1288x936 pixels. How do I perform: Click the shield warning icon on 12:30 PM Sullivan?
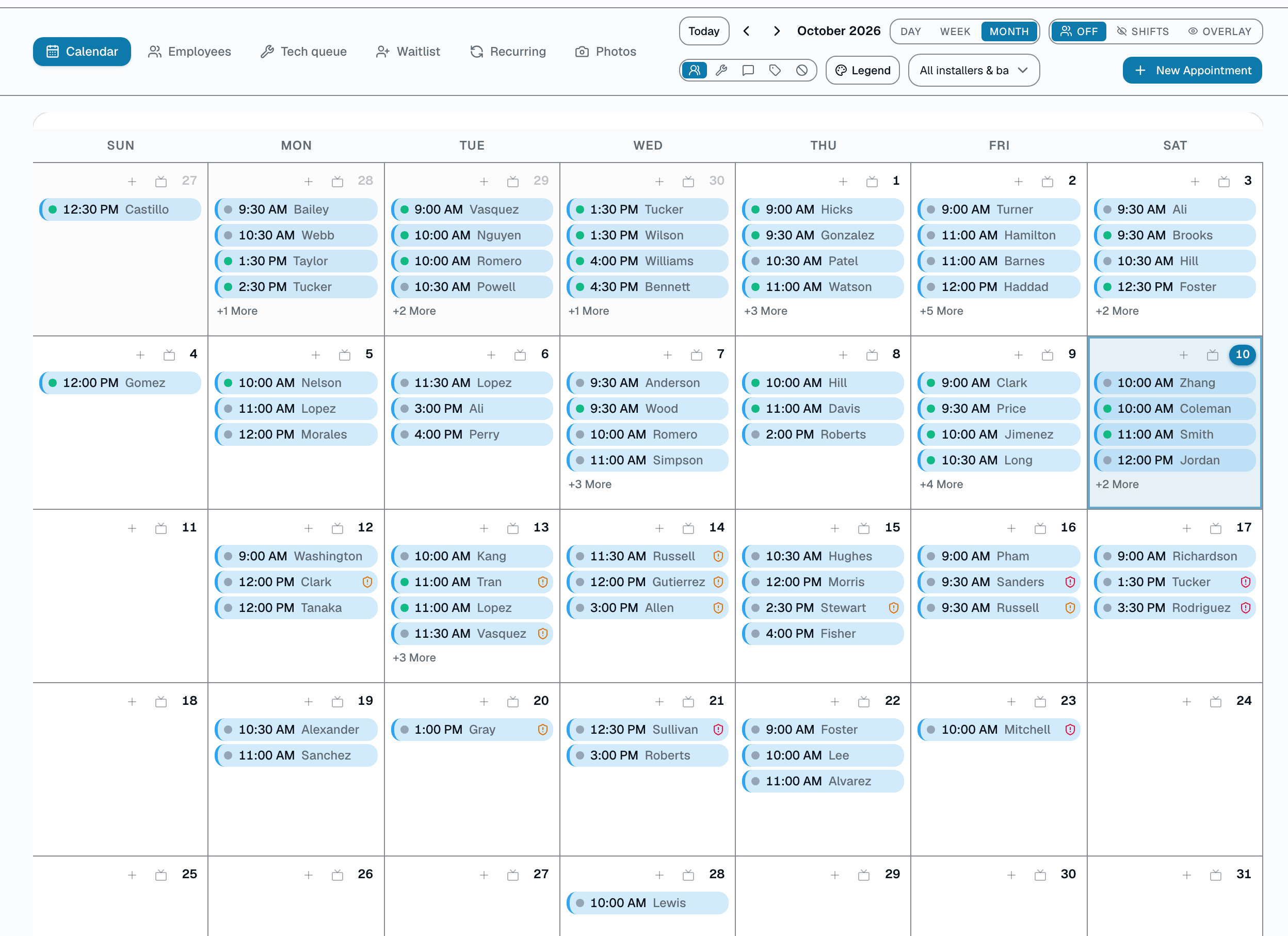click(718, 729)
